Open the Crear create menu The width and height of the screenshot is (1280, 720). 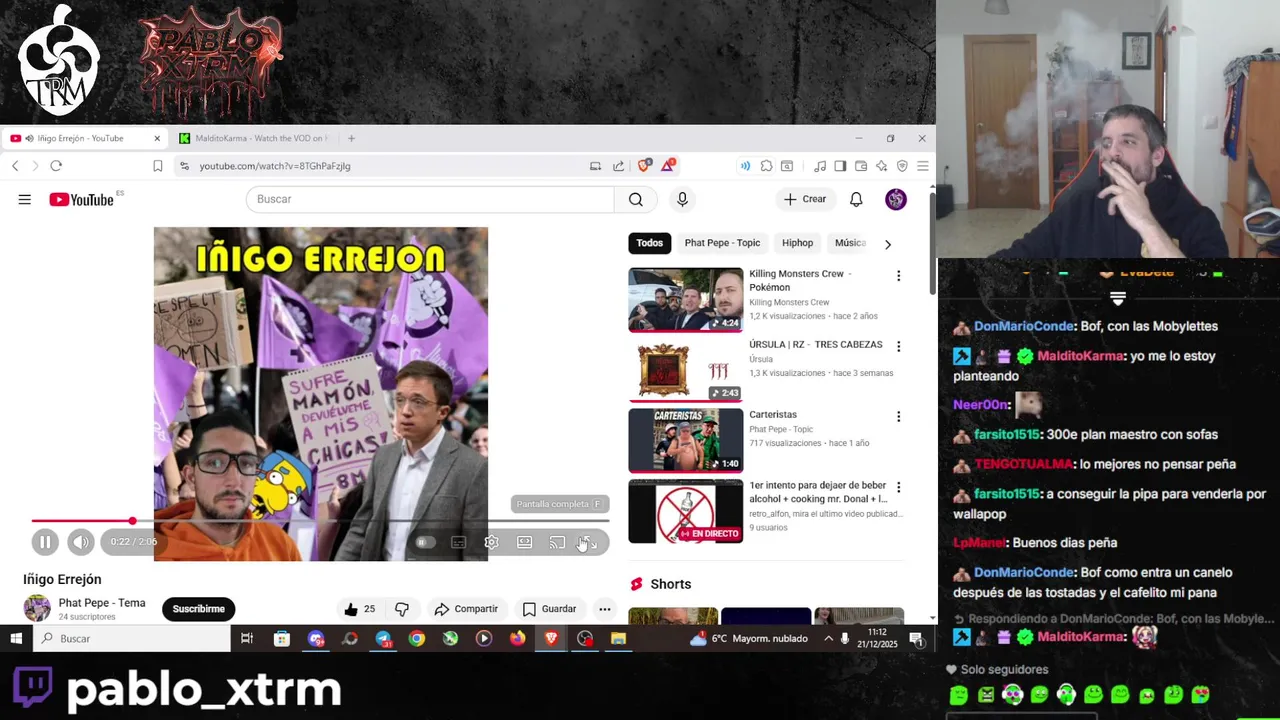coord(805,199)
